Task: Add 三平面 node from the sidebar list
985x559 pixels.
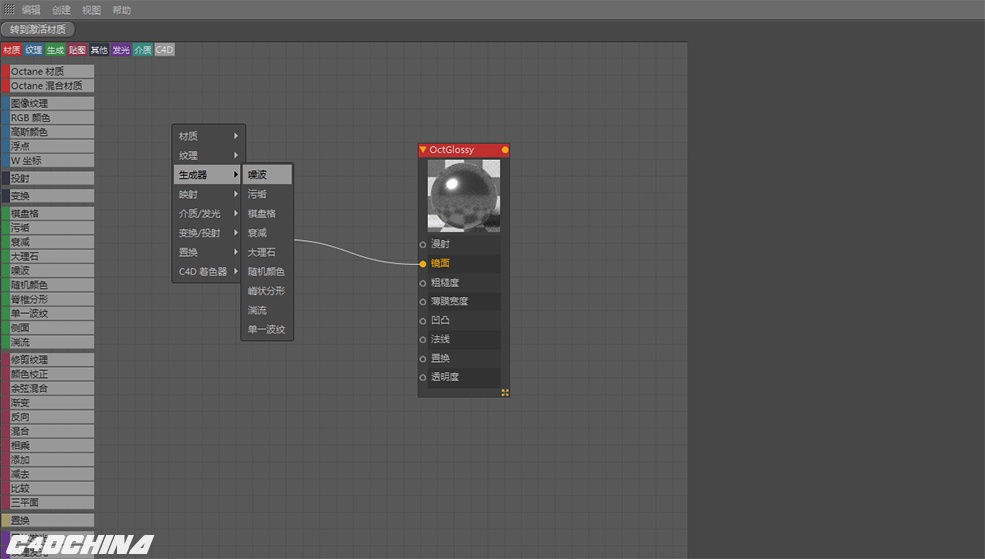Action: tap(48, 502)
